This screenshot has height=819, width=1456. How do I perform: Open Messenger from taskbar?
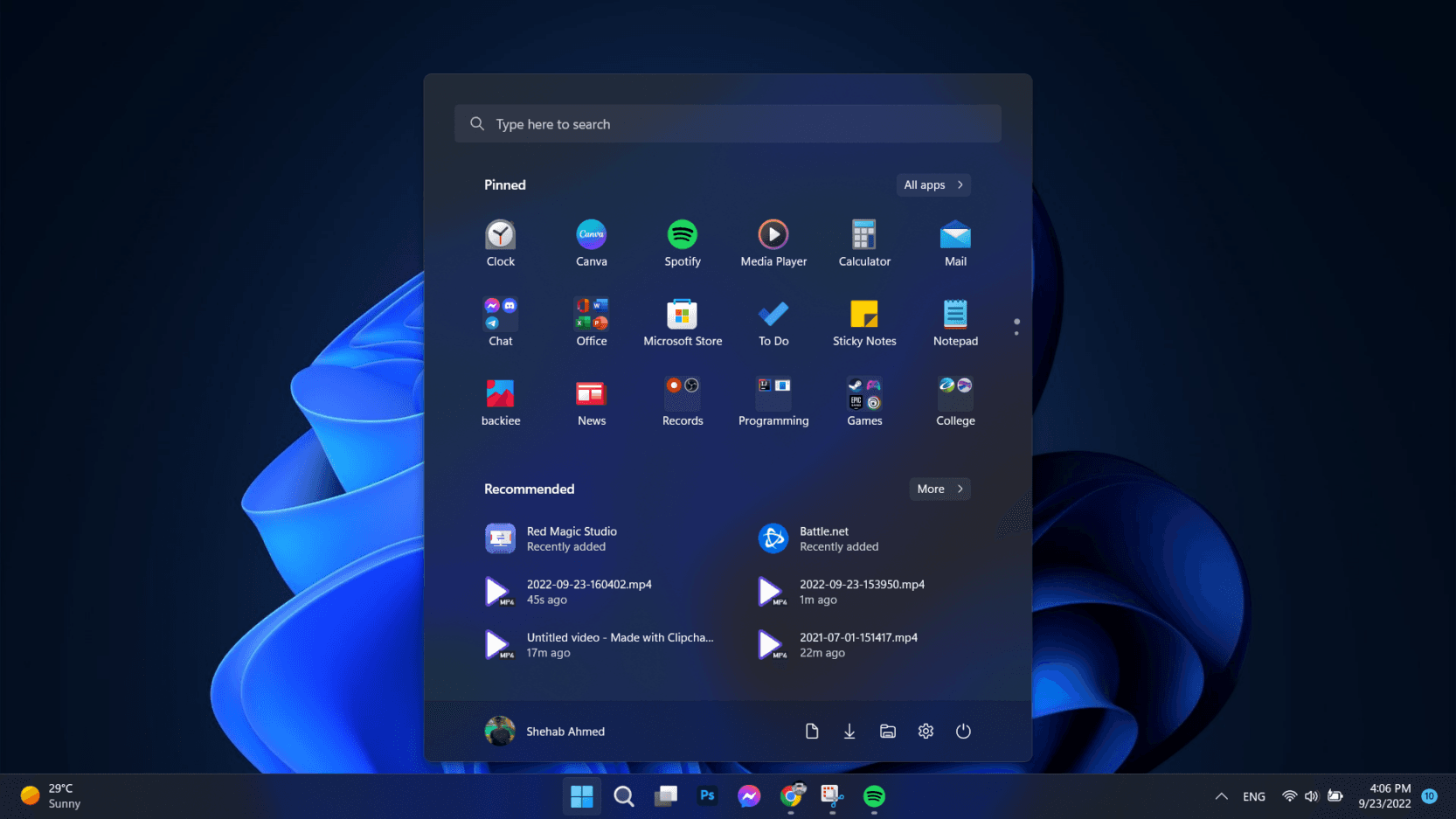pos(749,796)
